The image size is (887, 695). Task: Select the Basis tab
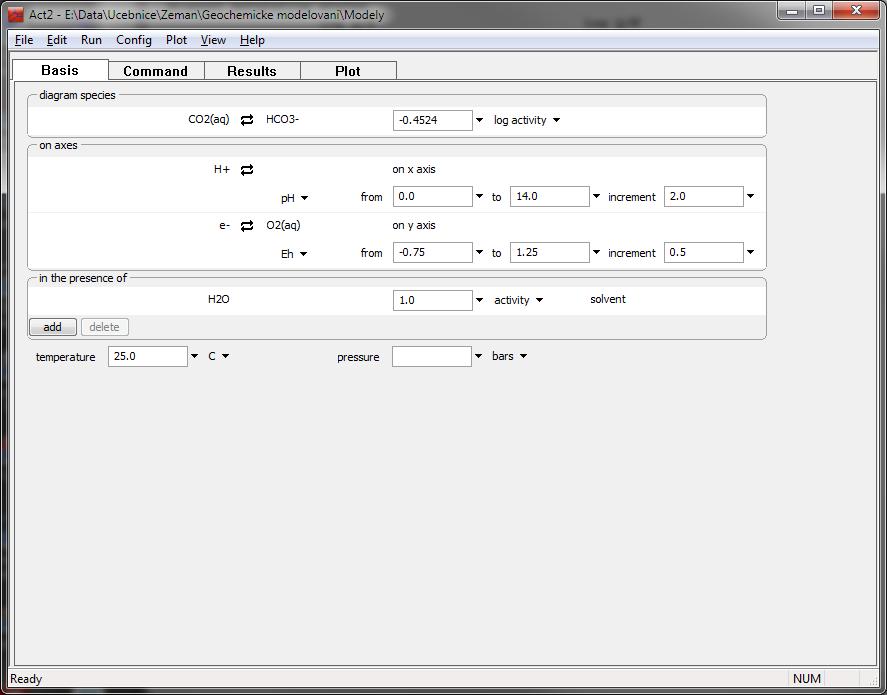60,70
